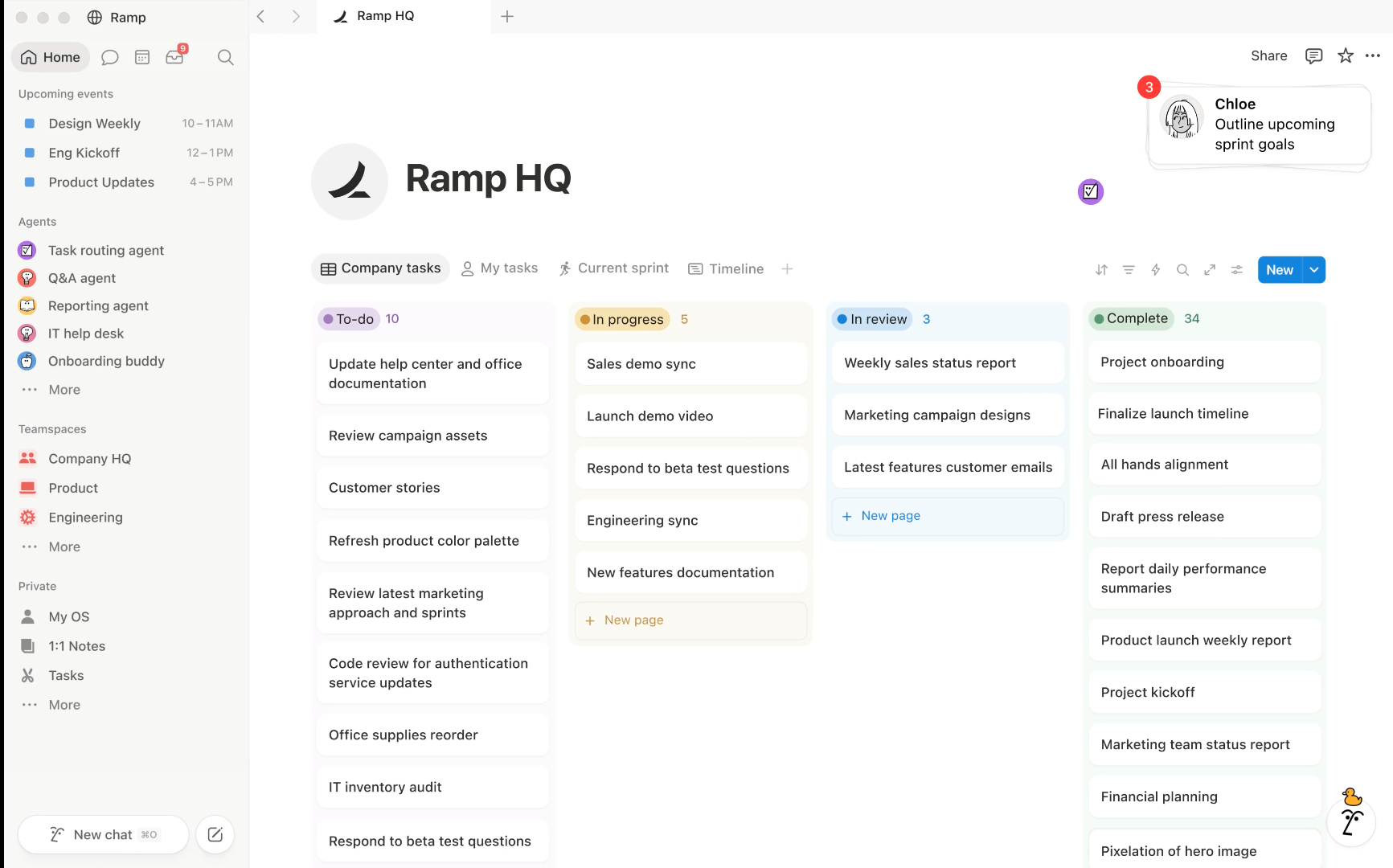
Task: Open the Q&A agent
Action: click(x=67, y=278)
